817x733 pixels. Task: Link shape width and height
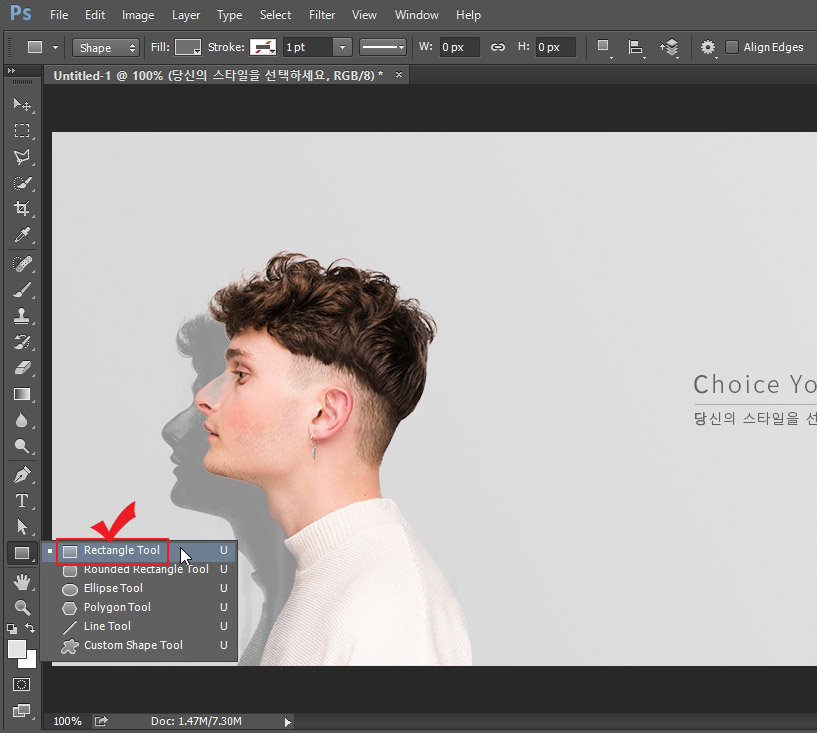[x=498, y=47]
